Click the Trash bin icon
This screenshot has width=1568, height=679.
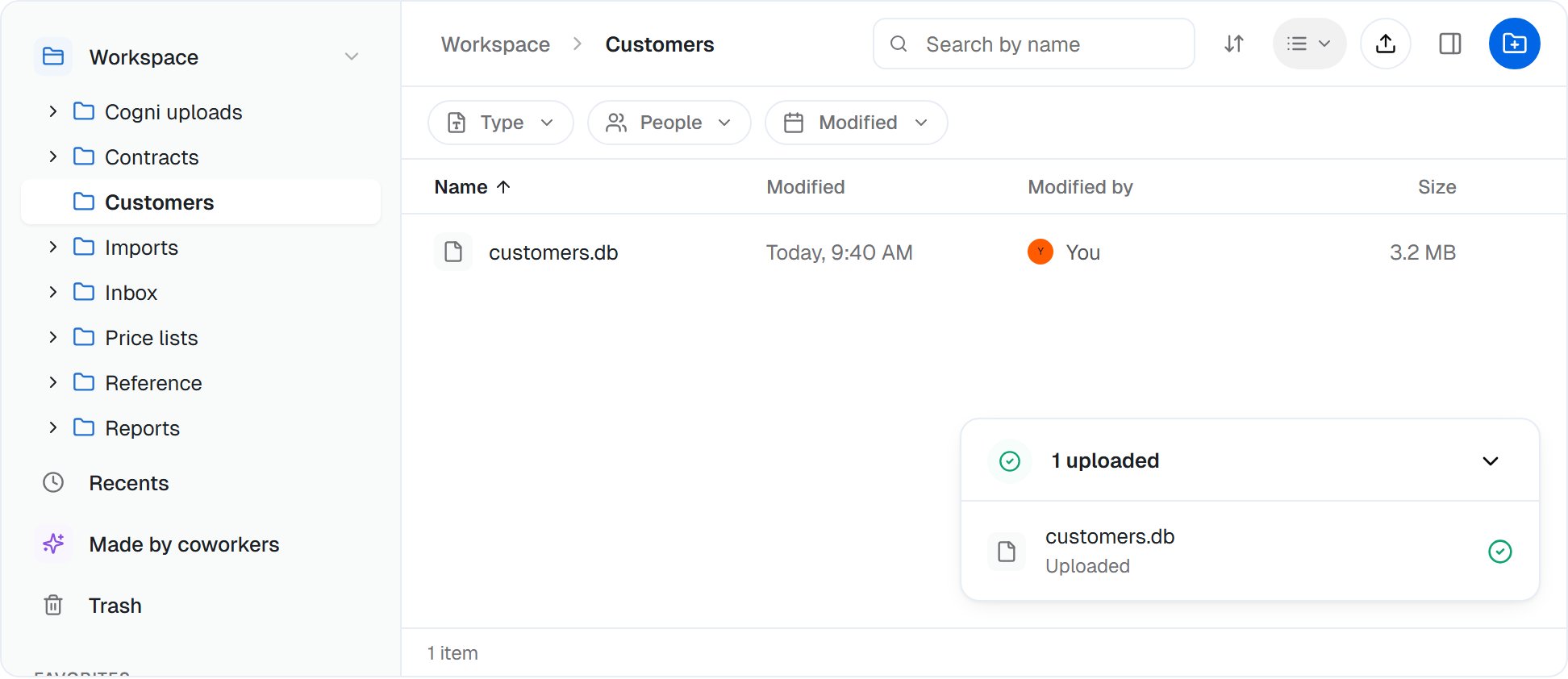53,605
